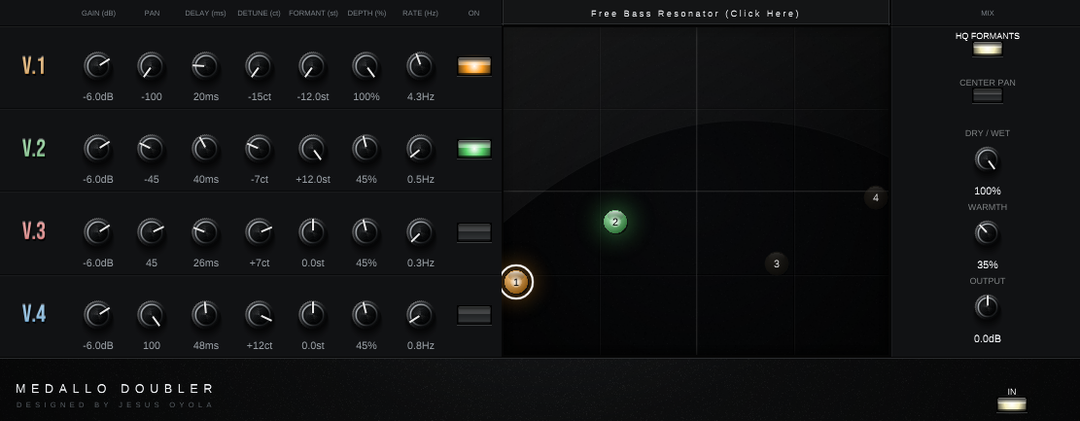This screenshot has width=1080, height=421.
Task: Click the V.4 Gain knob
Action: point(97,315)
